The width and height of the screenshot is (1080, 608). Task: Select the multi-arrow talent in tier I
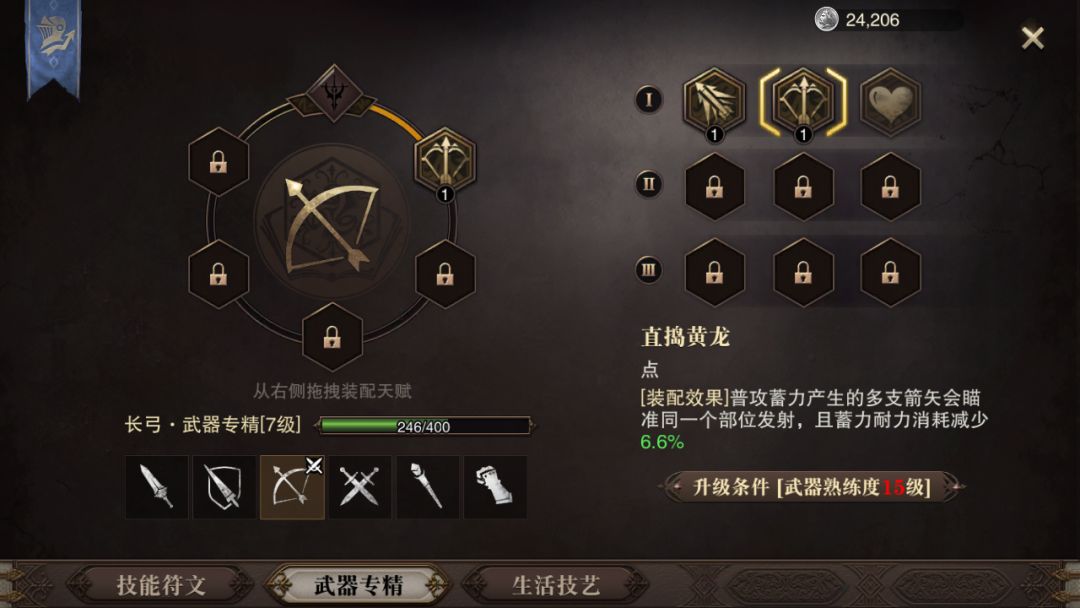coord(714,102)
